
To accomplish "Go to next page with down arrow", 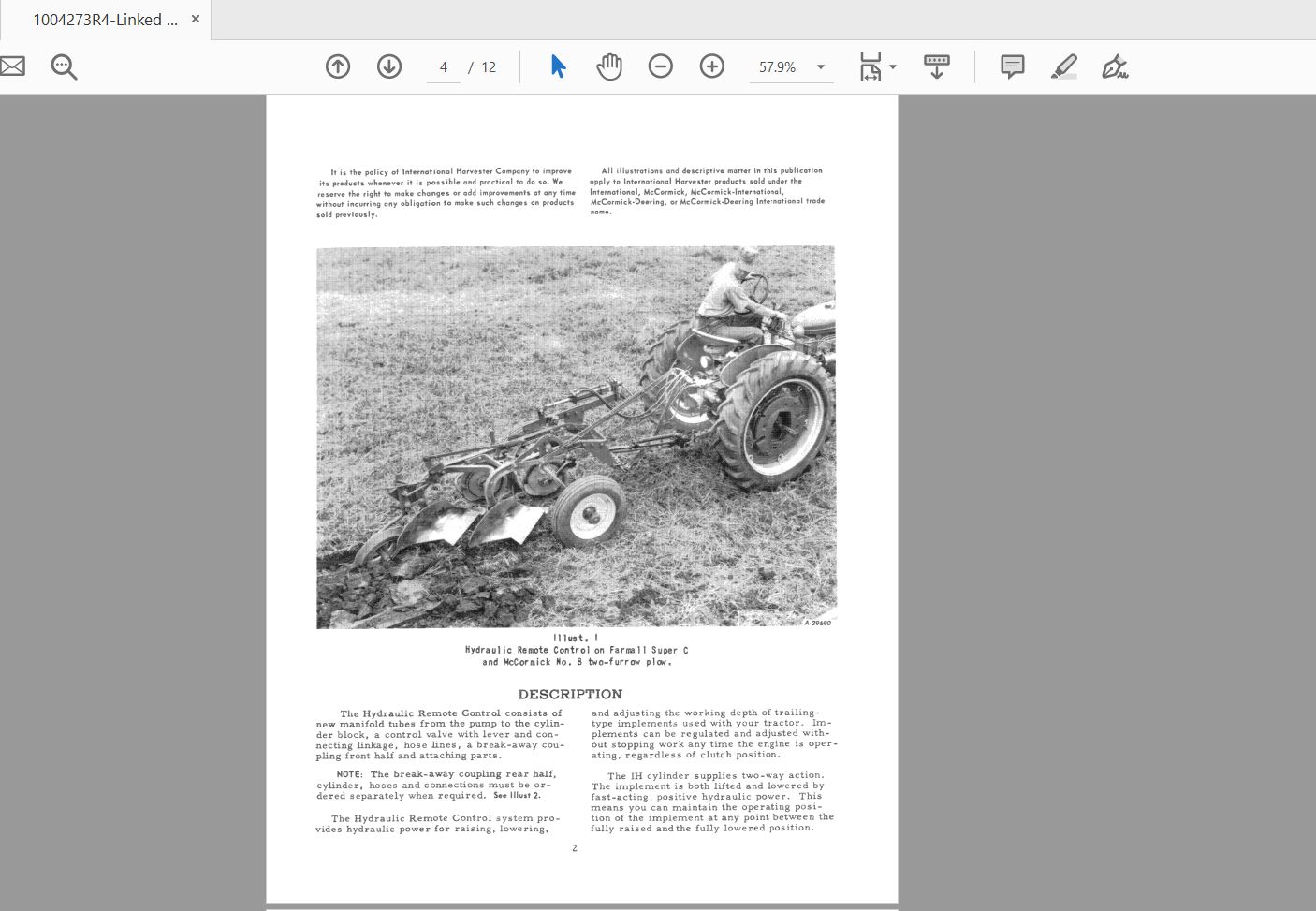I will [x=389, y=66].
